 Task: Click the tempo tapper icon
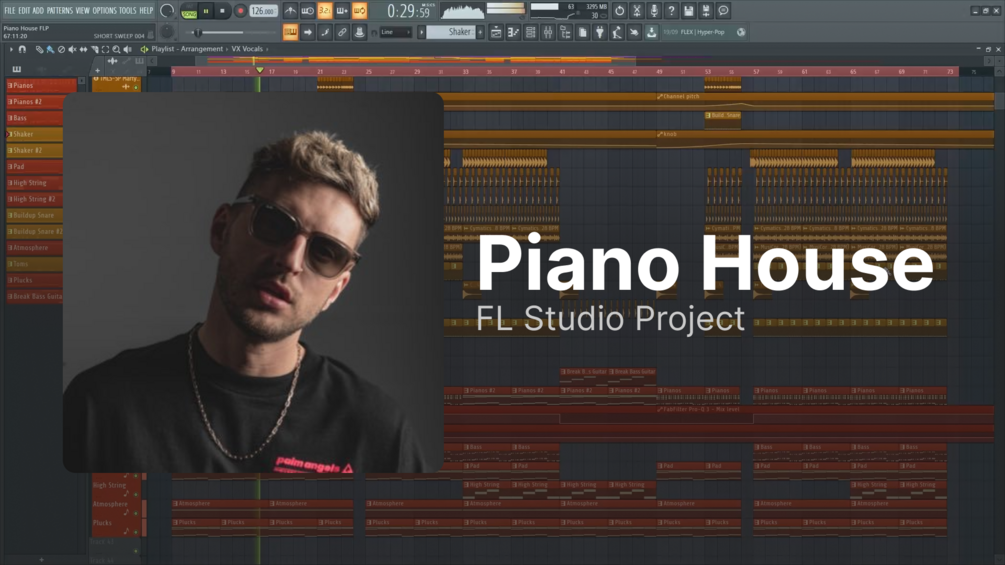(x=617, y=32)
